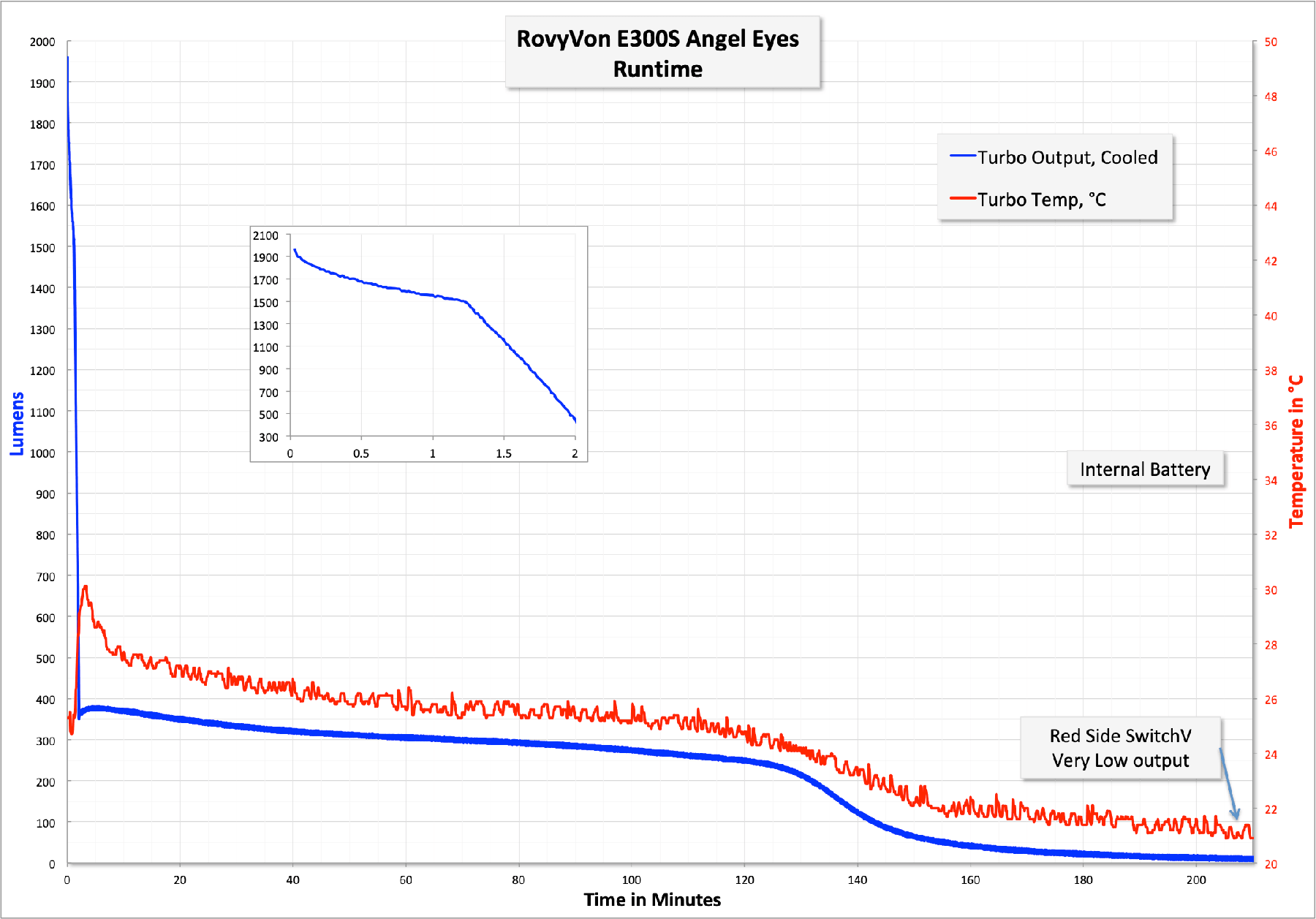Click the 1.5 tick label in the inset chart
Viewport: 1316px width, 919px height.
504,454
